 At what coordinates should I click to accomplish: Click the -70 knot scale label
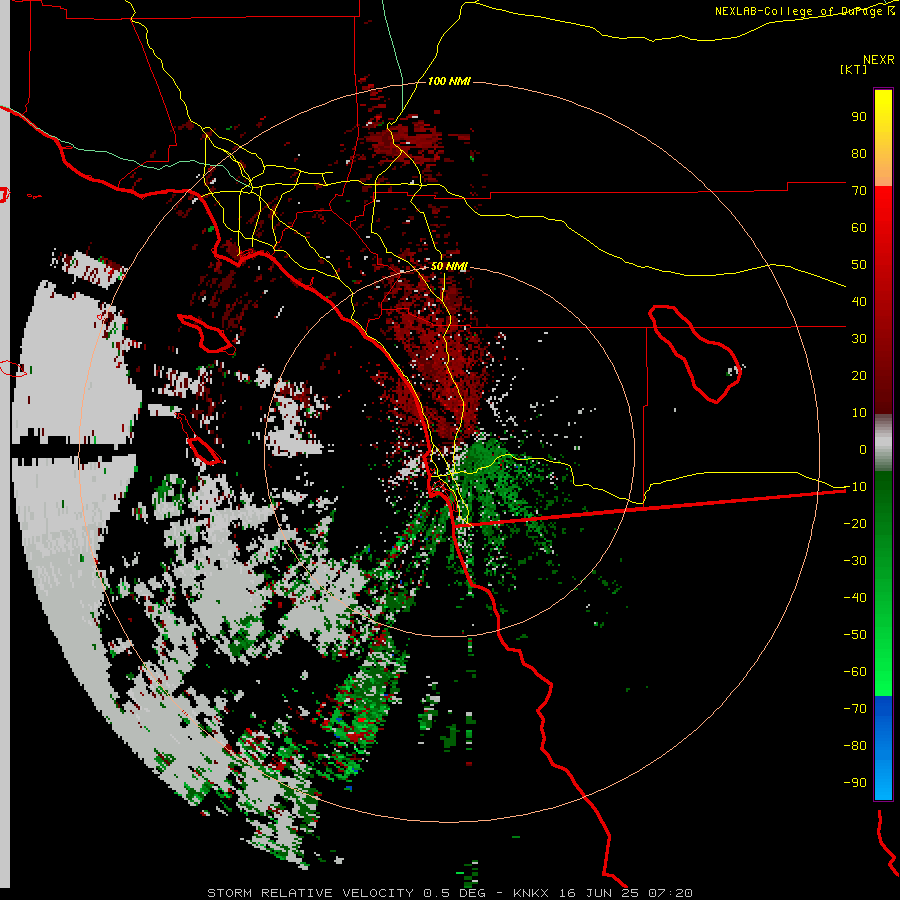pos(855,709)
